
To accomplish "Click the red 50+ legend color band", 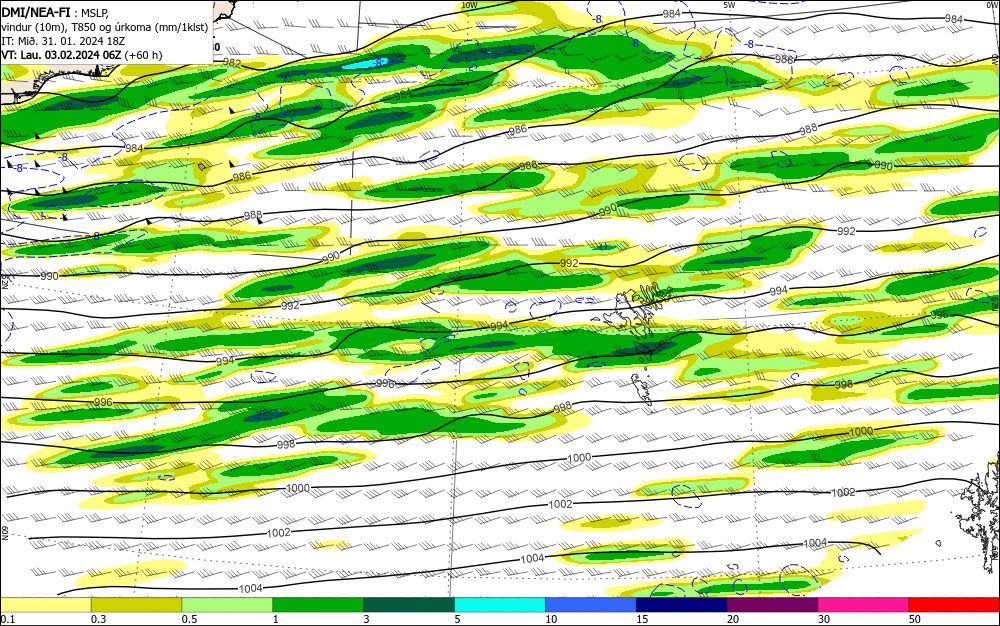I will [x=954, y=604].
